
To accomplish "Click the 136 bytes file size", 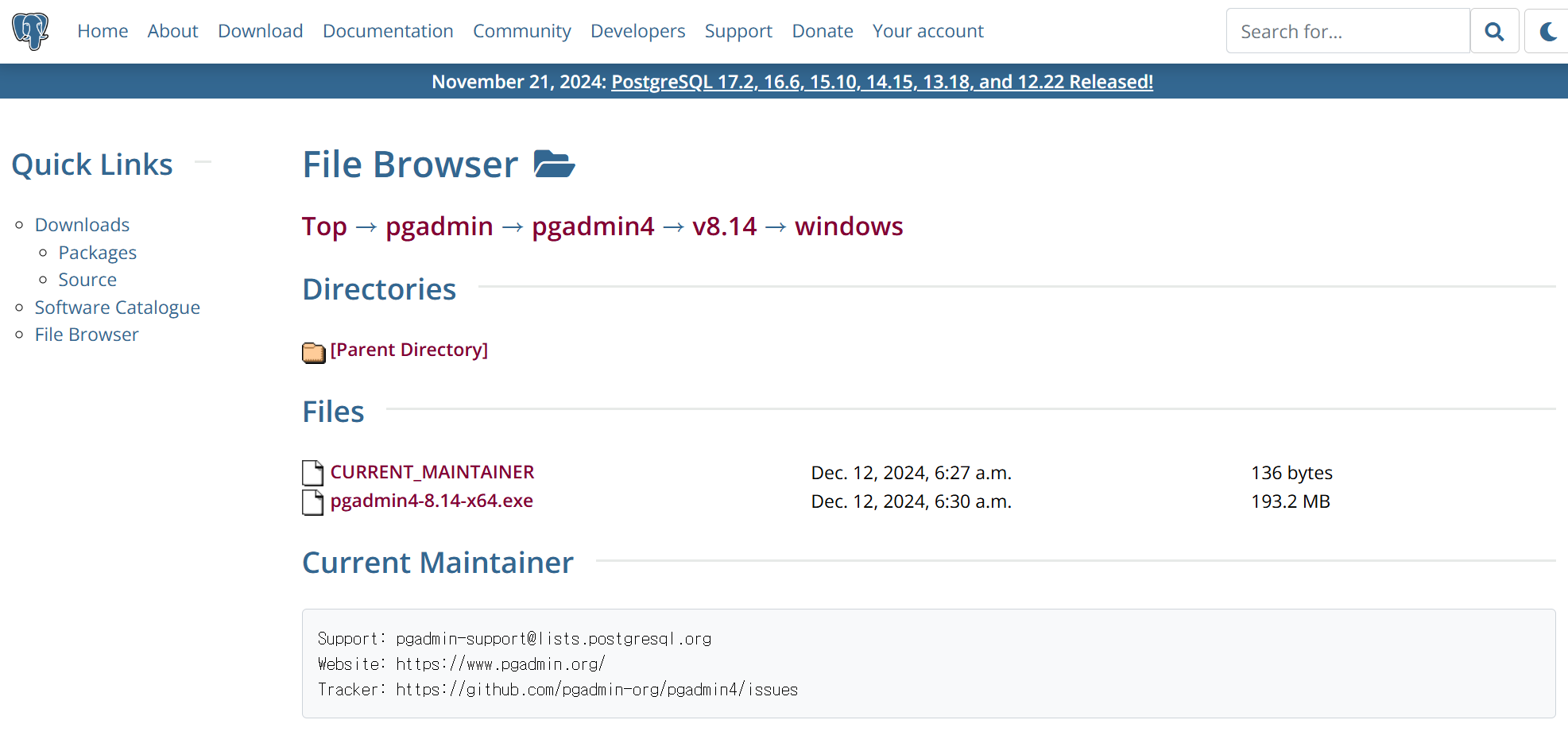I will [x=1291, y=473].
